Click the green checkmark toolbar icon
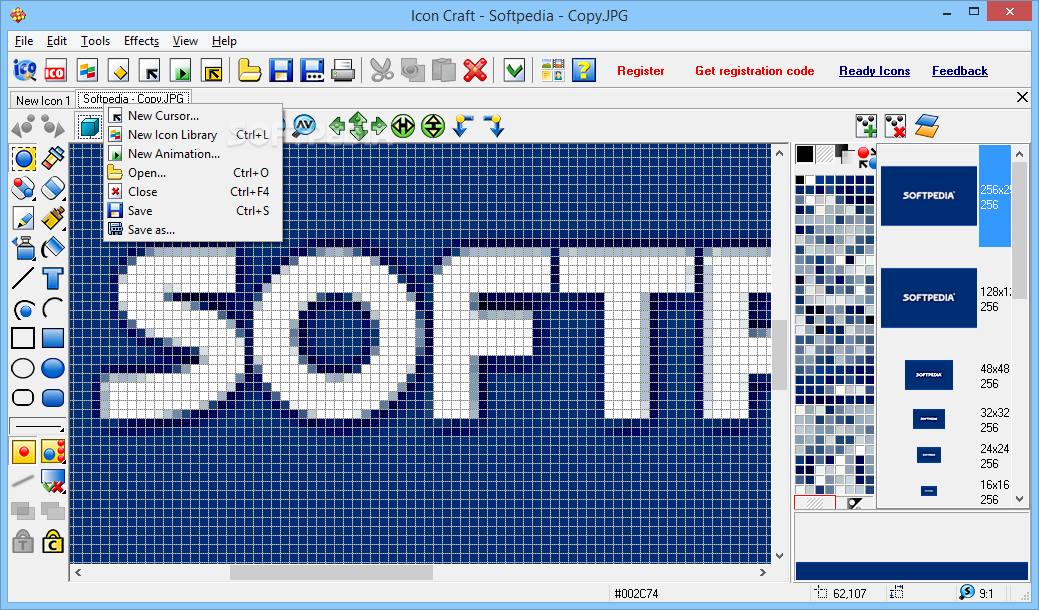This screenshot has width=1039, height=610. (x=514, y=70)
